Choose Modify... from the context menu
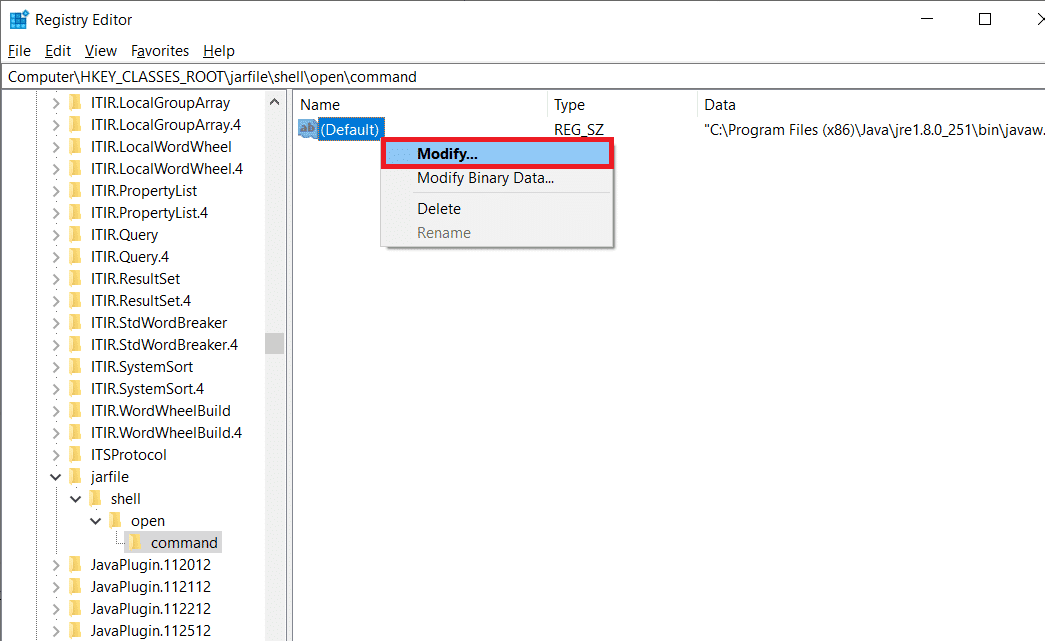The width and height of the screenshot is (1045, 641). pos(497,154)
